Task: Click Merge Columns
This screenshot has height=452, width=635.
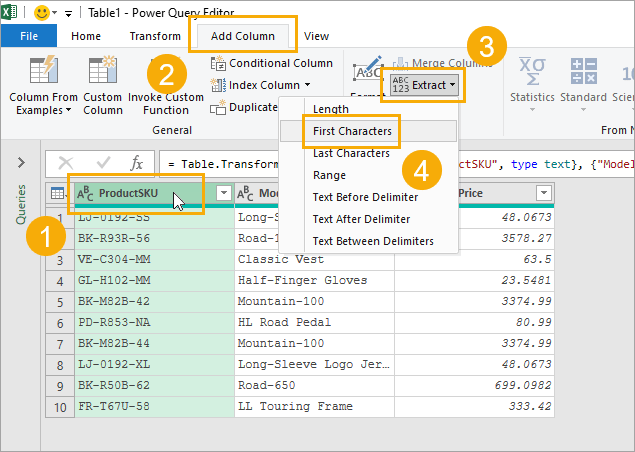Action: point(442,63)
